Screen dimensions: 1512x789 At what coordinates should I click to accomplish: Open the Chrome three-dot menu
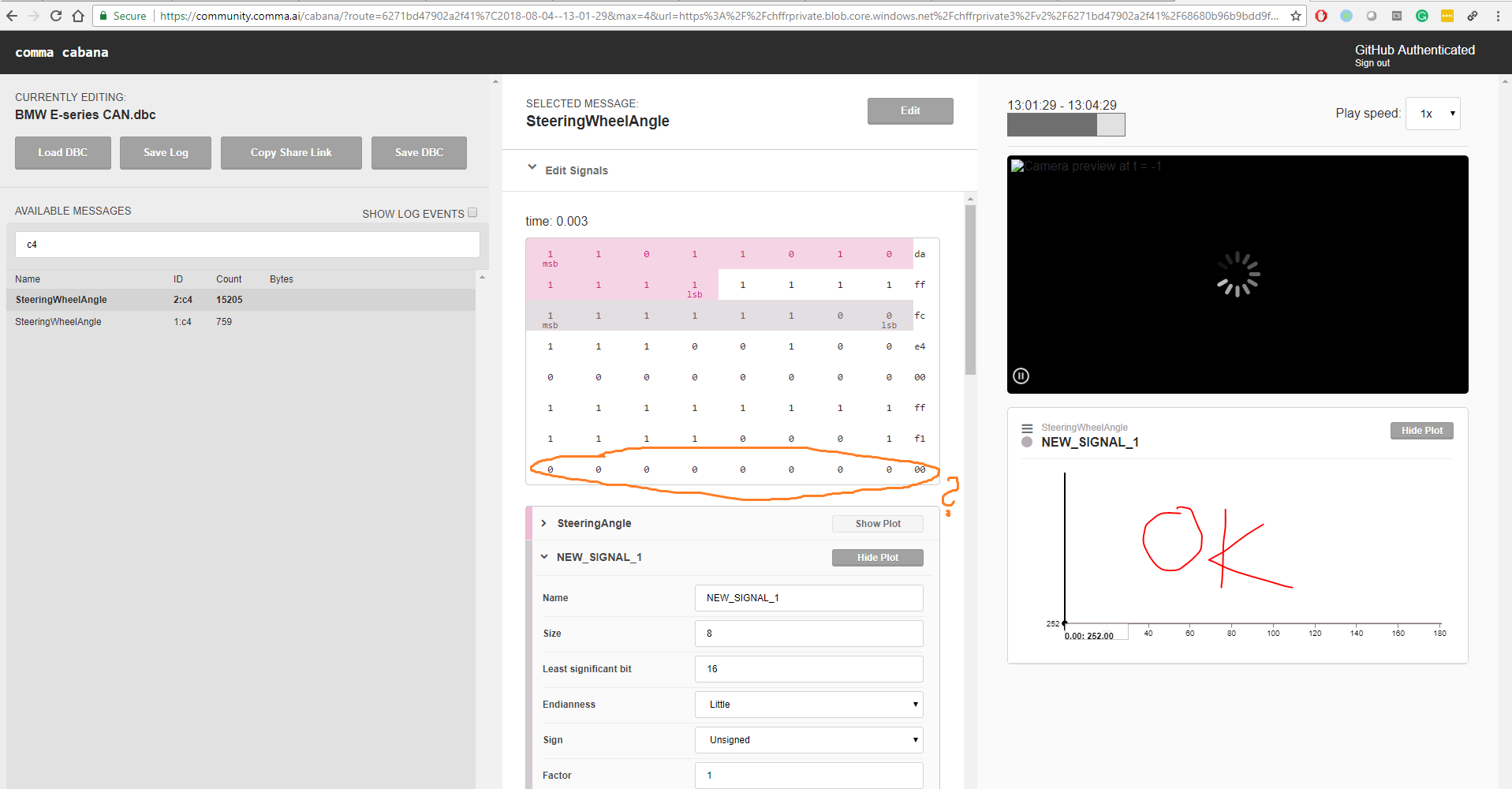1499,15
